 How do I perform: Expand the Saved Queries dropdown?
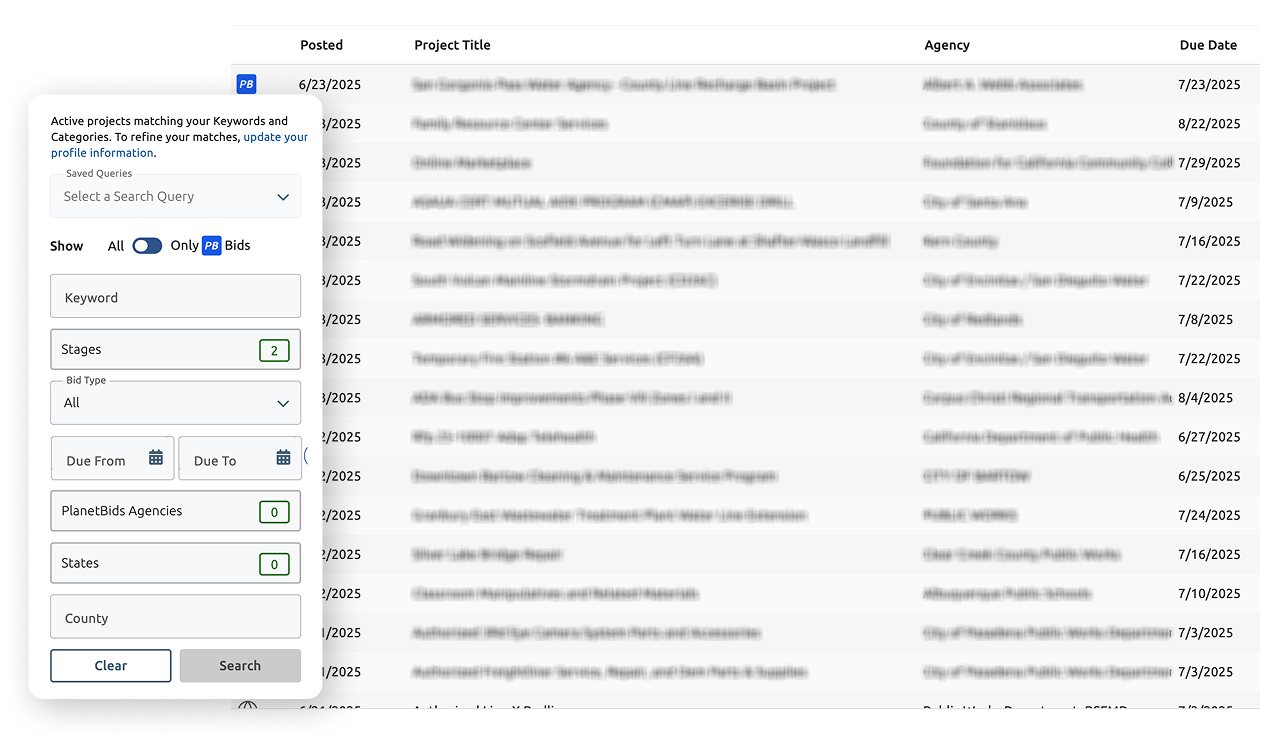coord(175,196)
